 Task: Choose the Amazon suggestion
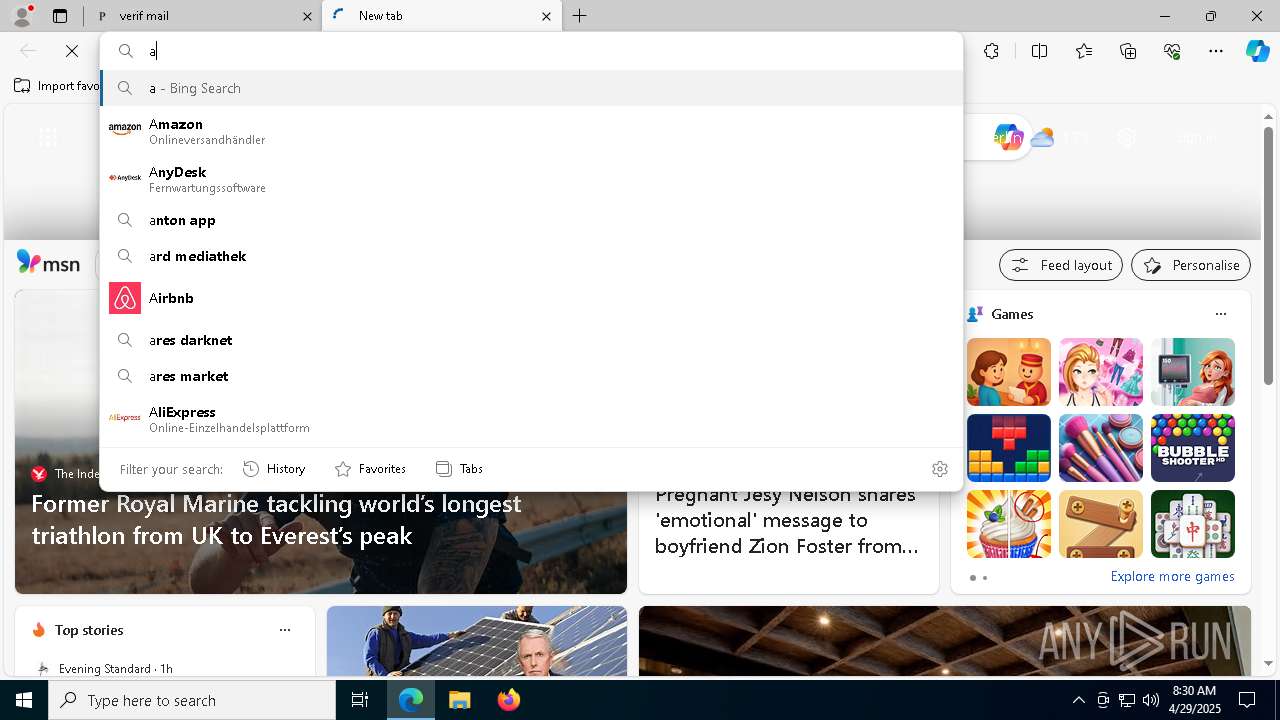coord(531,131)
